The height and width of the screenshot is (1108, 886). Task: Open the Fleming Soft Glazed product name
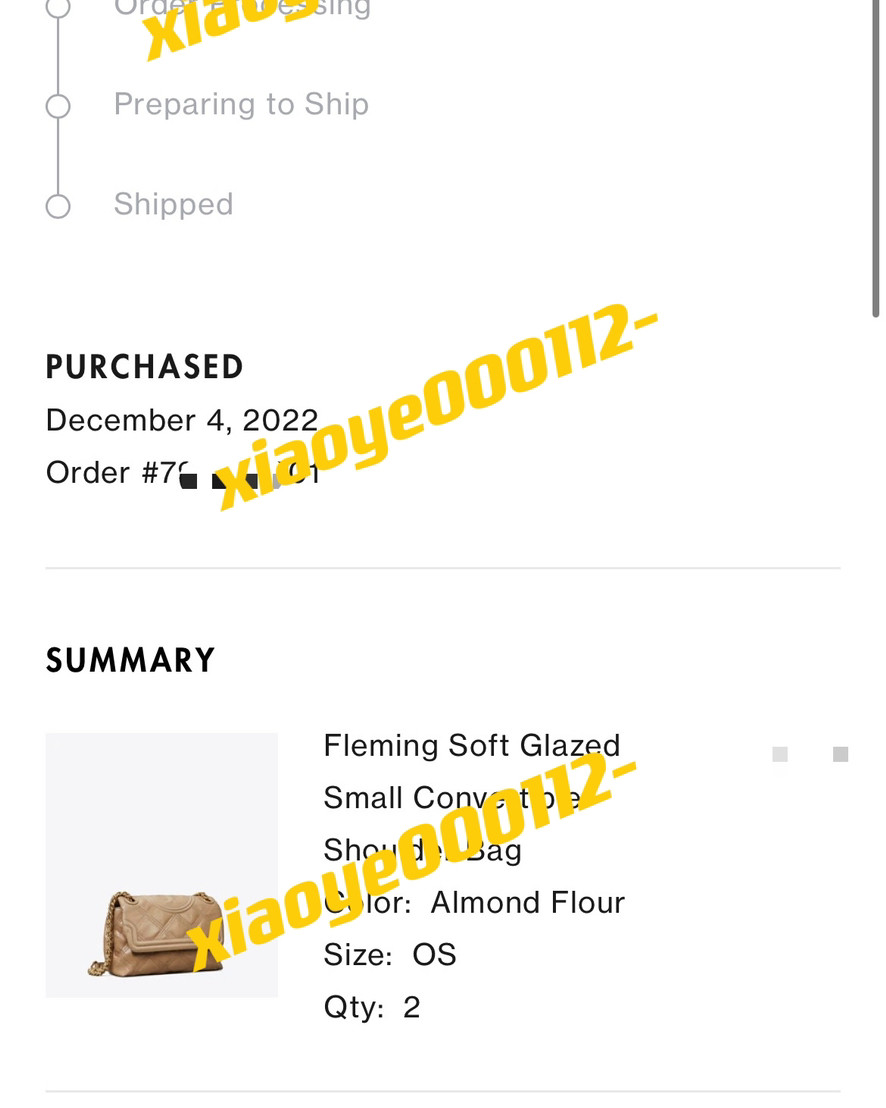click(x=471, y=746)
